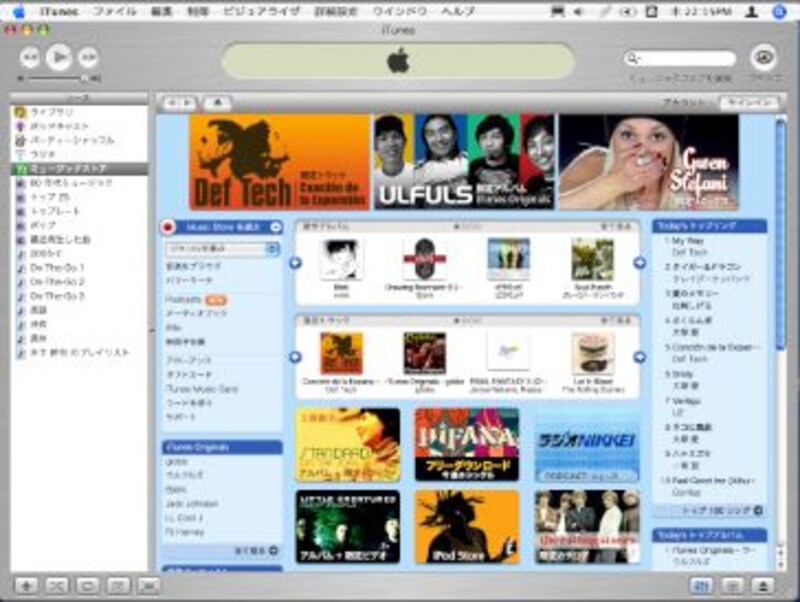
Task: Open the Def Tech exclusive track cover
Action: pyautogui.click(x=341, y=353)
